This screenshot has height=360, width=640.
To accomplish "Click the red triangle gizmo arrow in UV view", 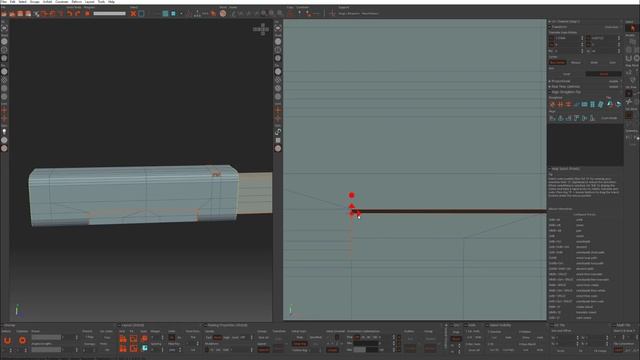I will click(351, 205).
